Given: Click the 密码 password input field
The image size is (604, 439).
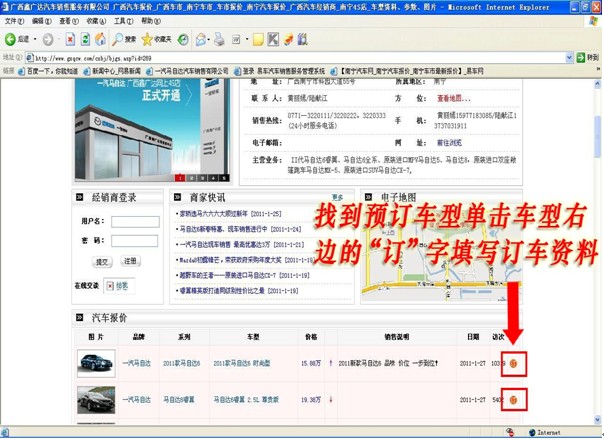Looking at the screenshot, I should [135, 241].
